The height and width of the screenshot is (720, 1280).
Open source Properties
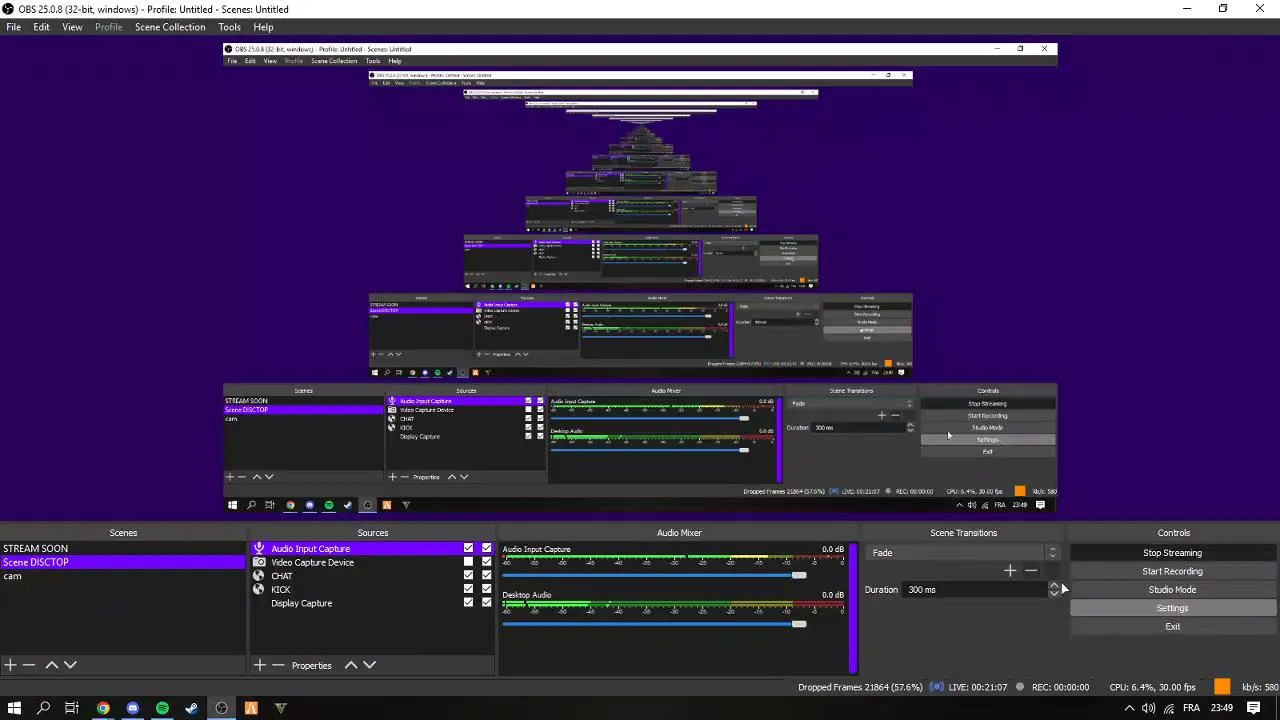coord(311,666)
